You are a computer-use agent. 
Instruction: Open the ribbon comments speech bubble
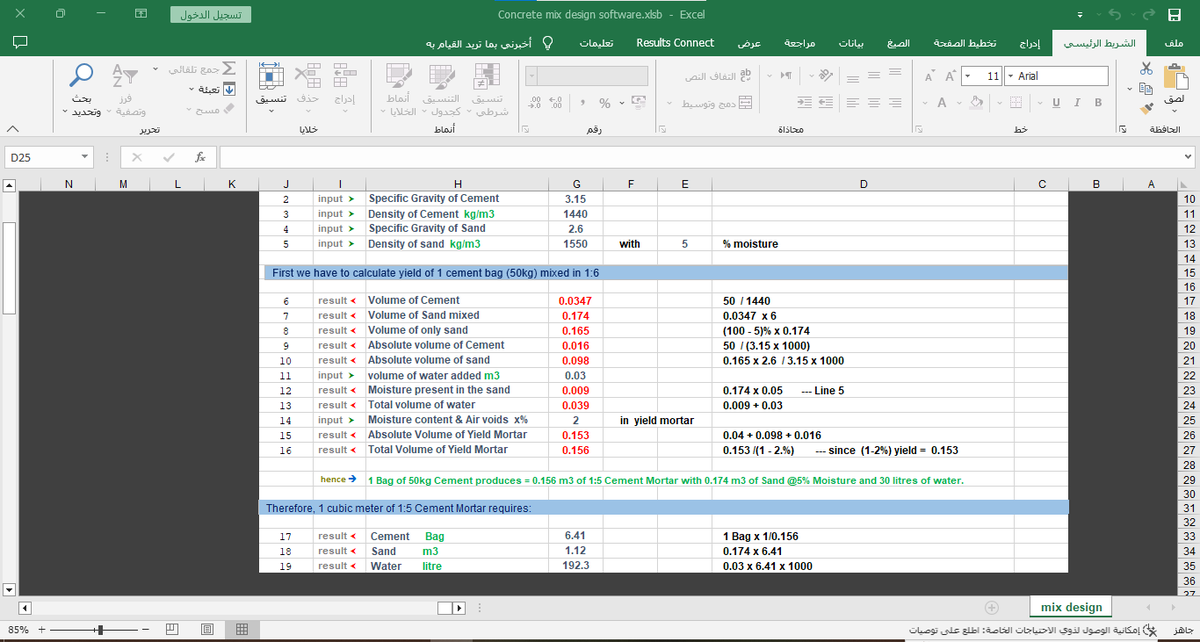coord(20,43)
